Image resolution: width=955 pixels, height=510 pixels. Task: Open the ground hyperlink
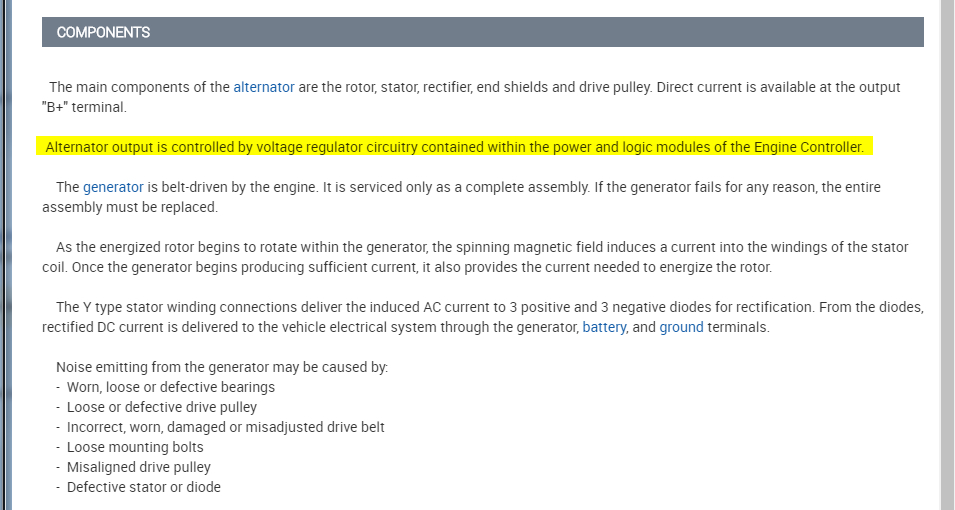[x=681, y=327]
